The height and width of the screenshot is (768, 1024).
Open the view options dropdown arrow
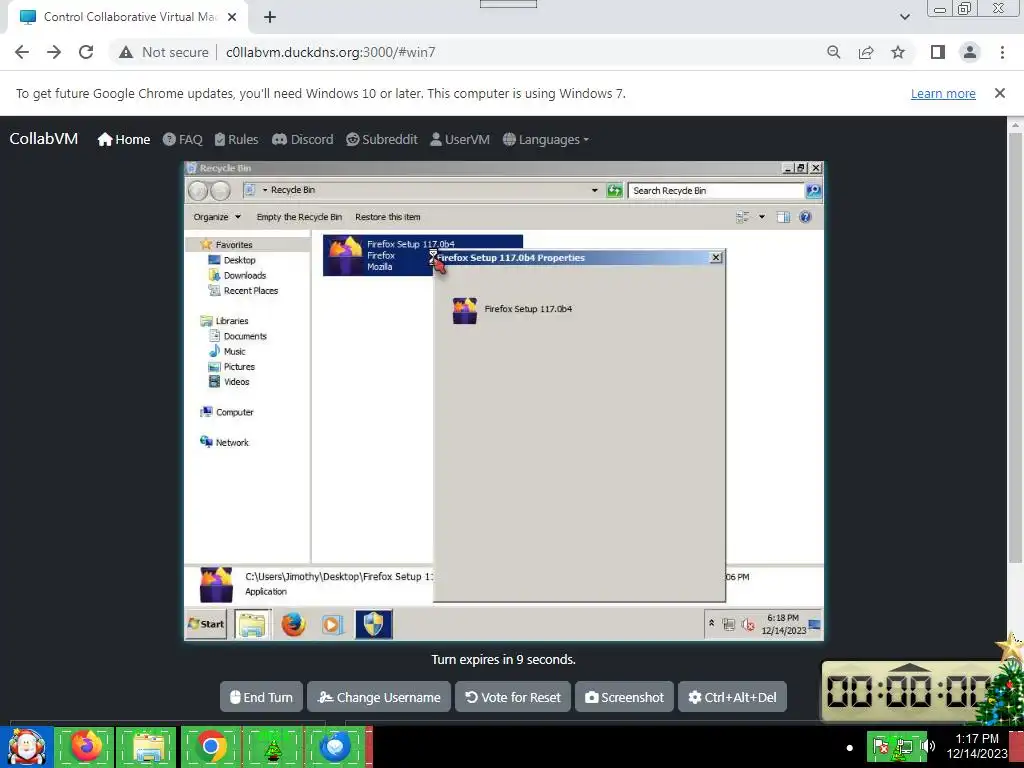(x=761, y=217)
